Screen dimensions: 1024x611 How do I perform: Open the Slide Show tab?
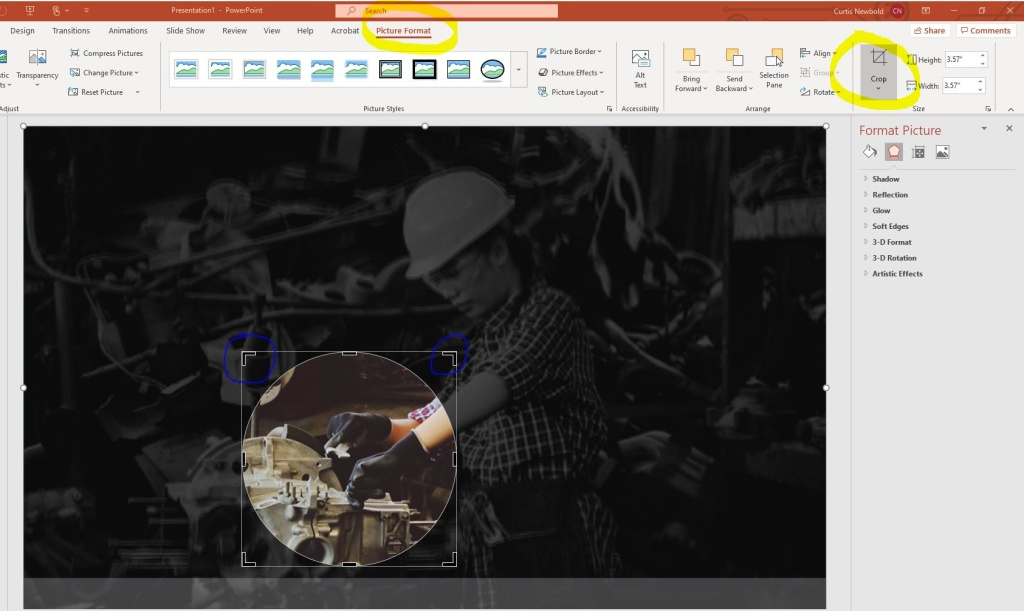tap(185, 30)
